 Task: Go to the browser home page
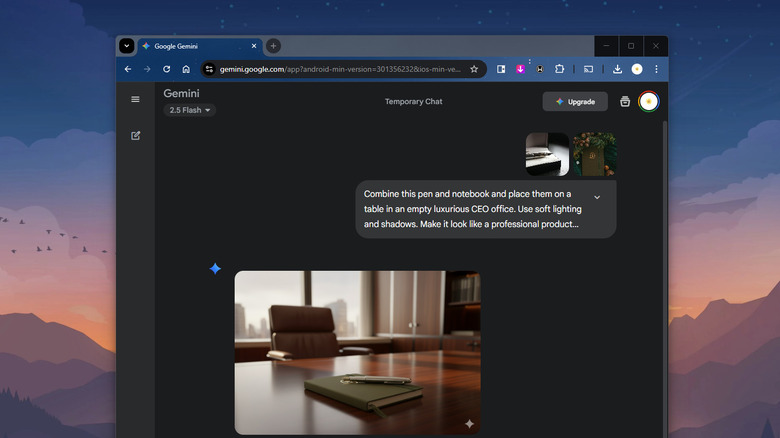point(186,69)
